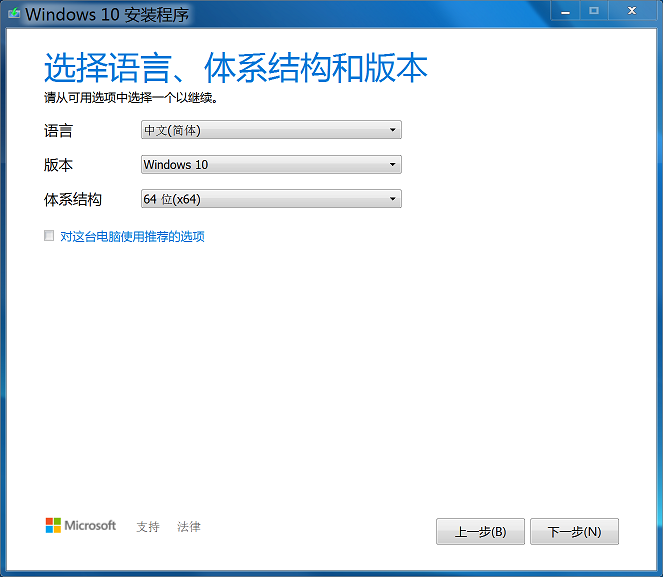Click the setup program icon in the title bar
The image size is (663, 577).
(x=14, y=14)
